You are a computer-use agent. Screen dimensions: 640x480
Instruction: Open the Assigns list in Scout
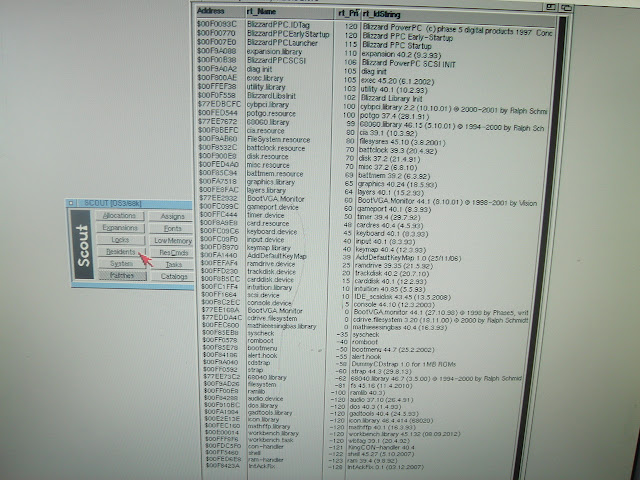172,216
